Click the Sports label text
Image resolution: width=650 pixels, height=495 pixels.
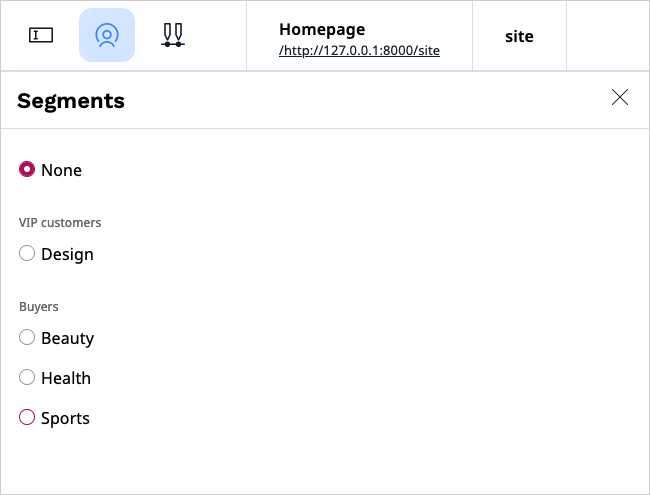[x=65, y=418]
